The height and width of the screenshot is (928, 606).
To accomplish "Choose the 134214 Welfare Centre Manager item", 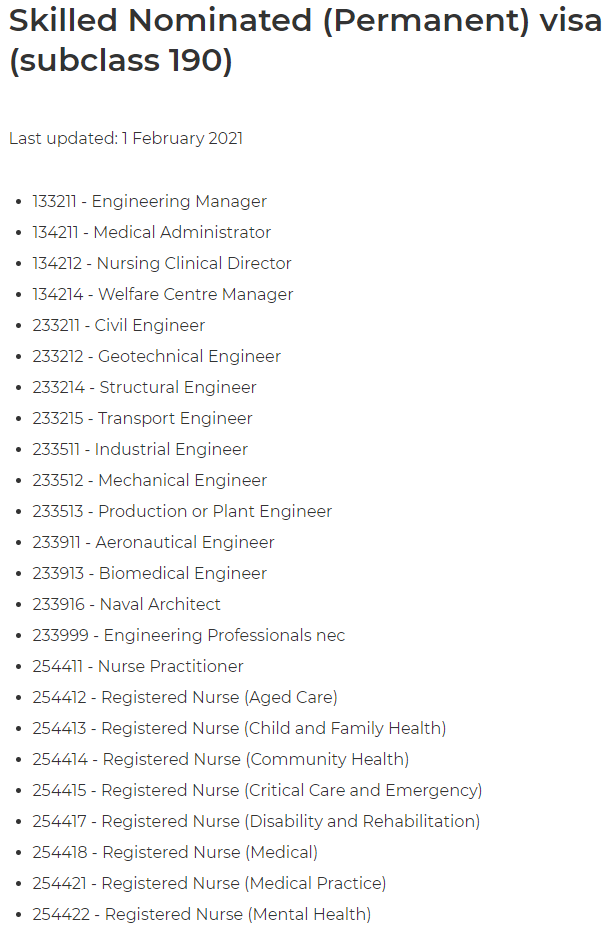I will pyautogui.click(x=163, y=294).
